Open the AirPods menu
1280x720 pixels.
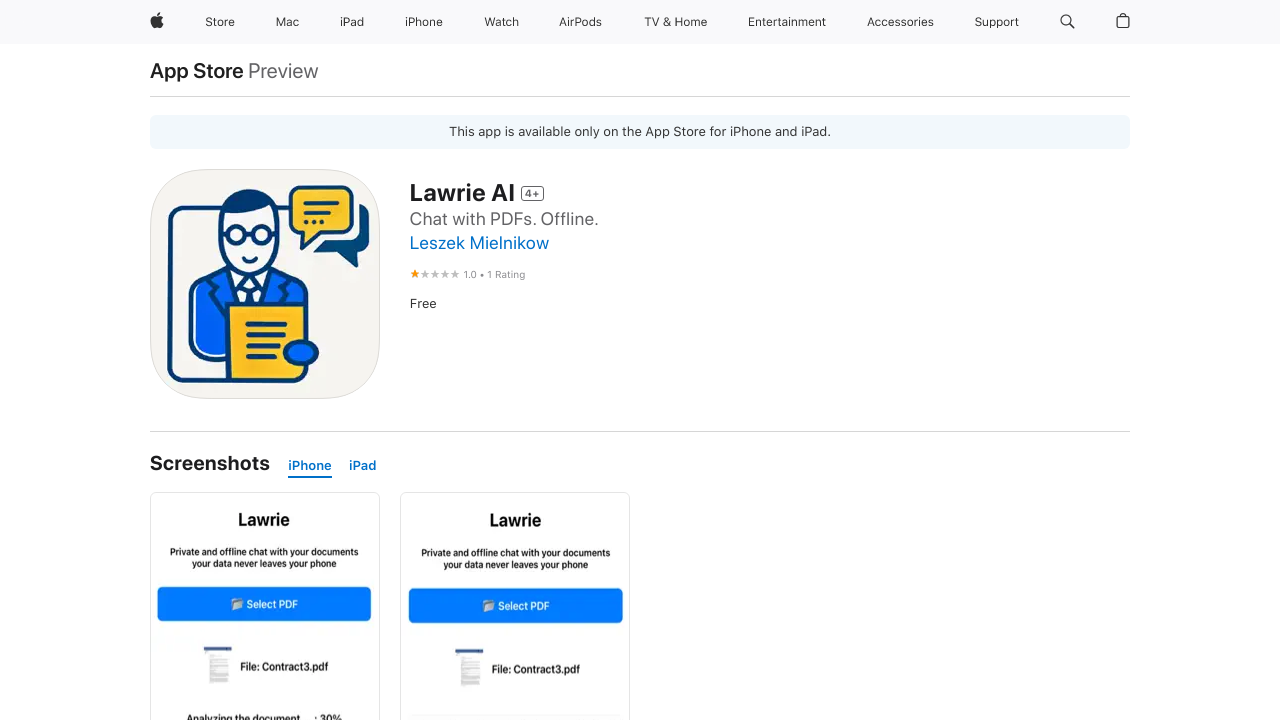click(x=580, y=22)
